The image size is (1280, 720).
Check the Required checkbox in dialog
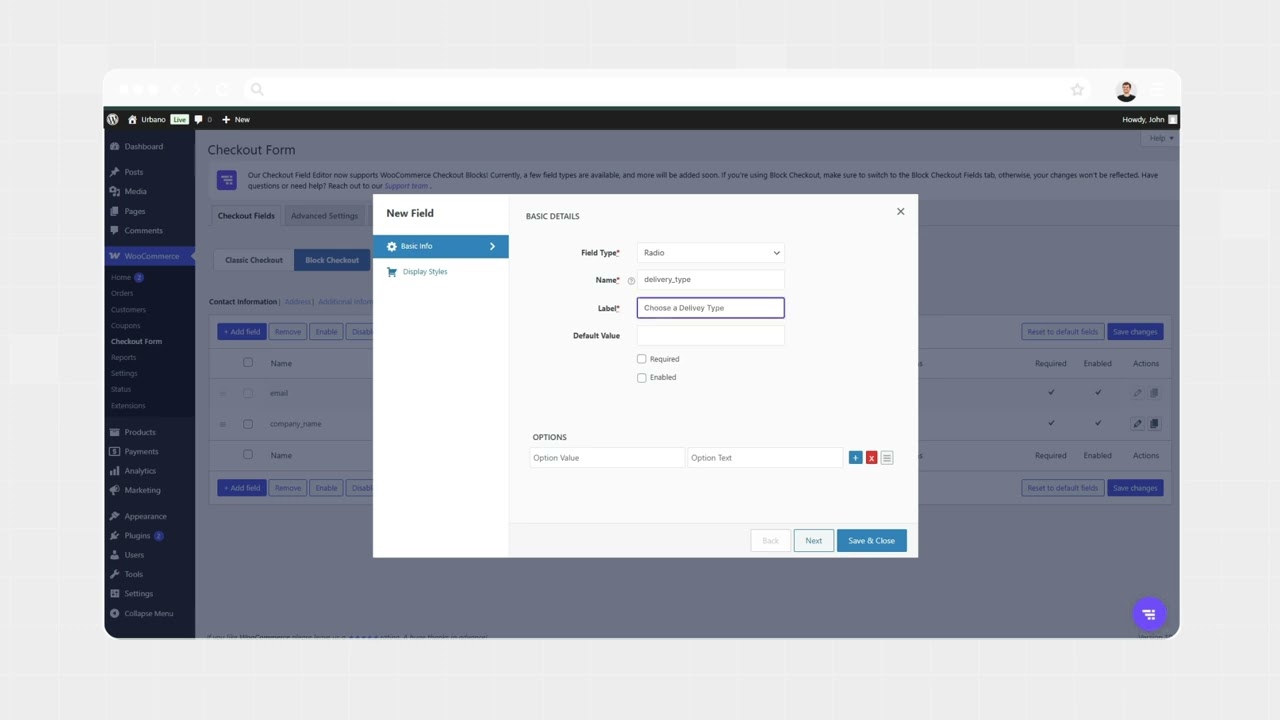click(642, 359)
